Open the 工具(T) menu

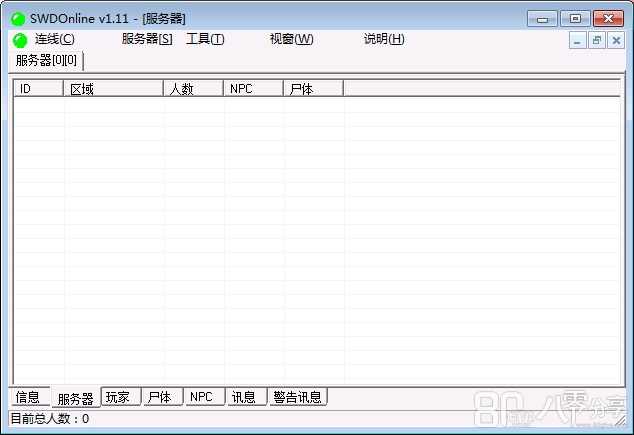coord(205,39)
